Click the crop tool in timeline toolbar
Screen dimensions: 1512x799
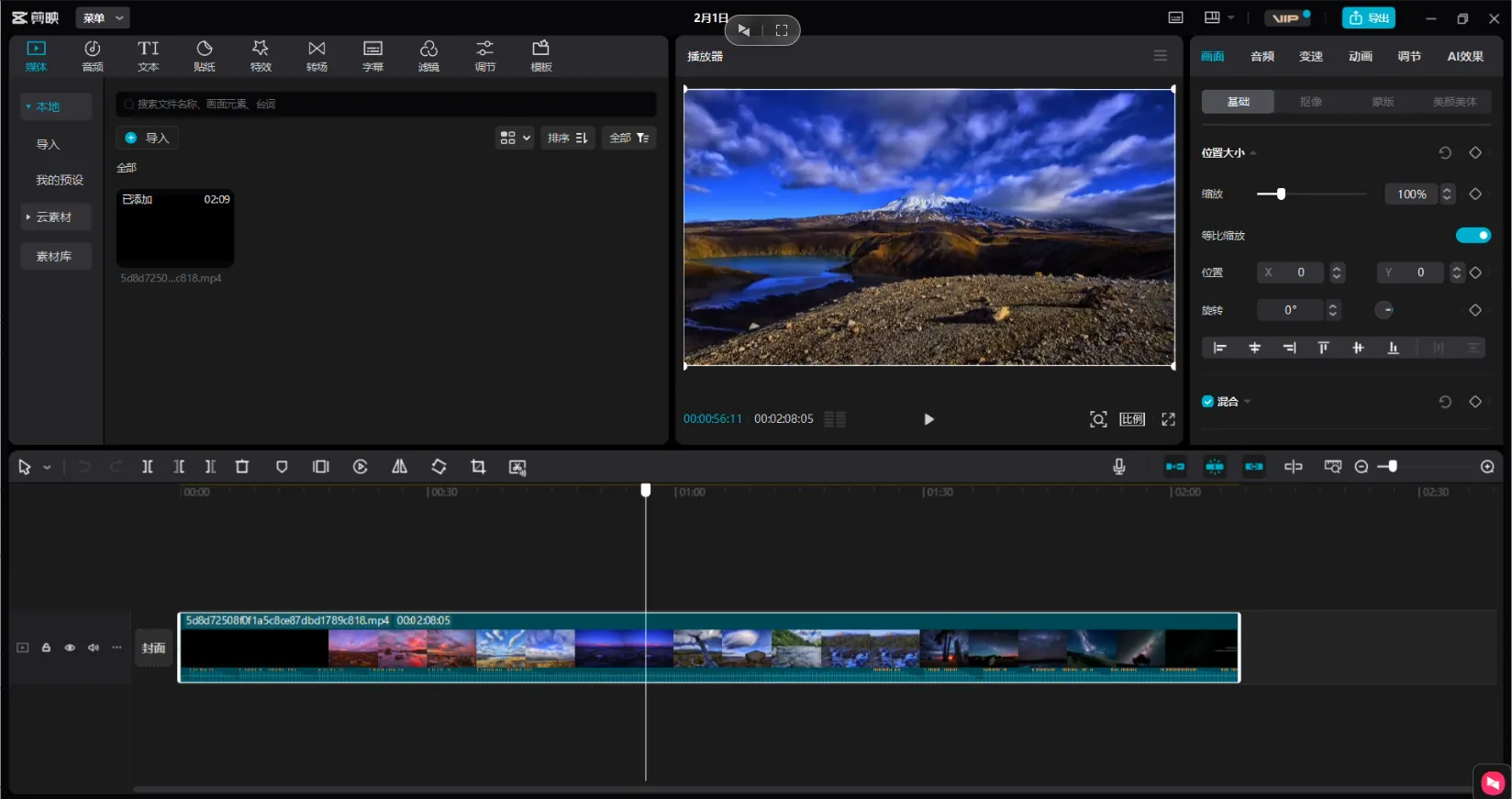pos(478,467)
